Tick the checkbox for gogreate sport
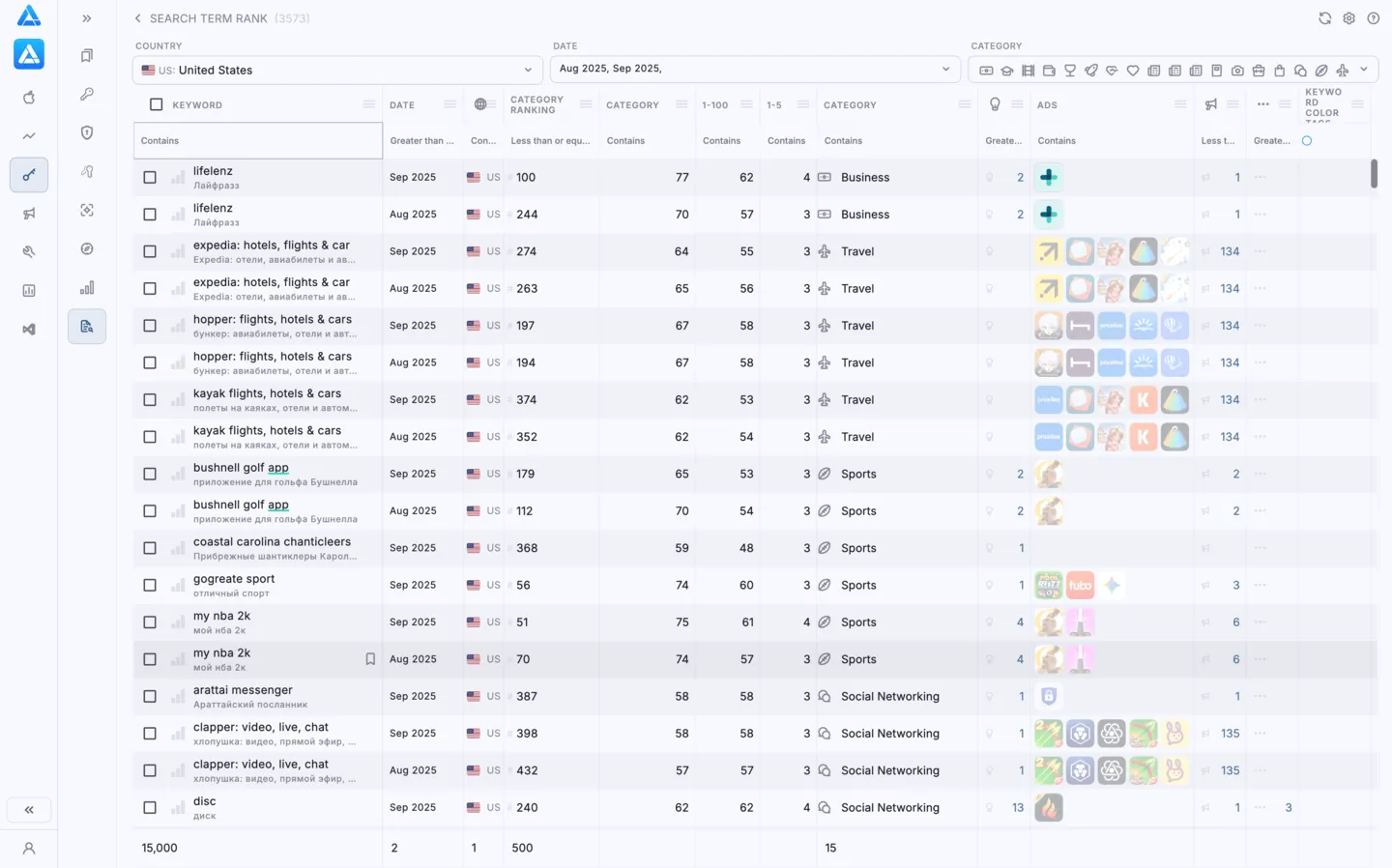Viewport: 1392px width, 868px height. tap(150, 585)
